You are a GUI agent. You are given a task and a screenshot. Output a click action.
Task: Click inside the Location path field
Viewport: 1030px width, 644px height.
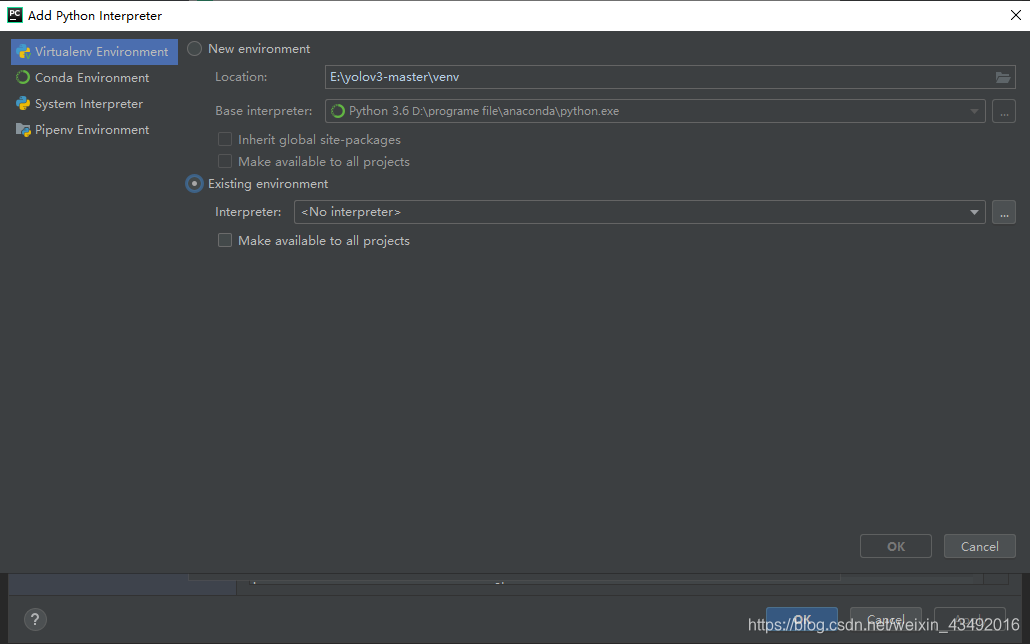click(600, 76)
